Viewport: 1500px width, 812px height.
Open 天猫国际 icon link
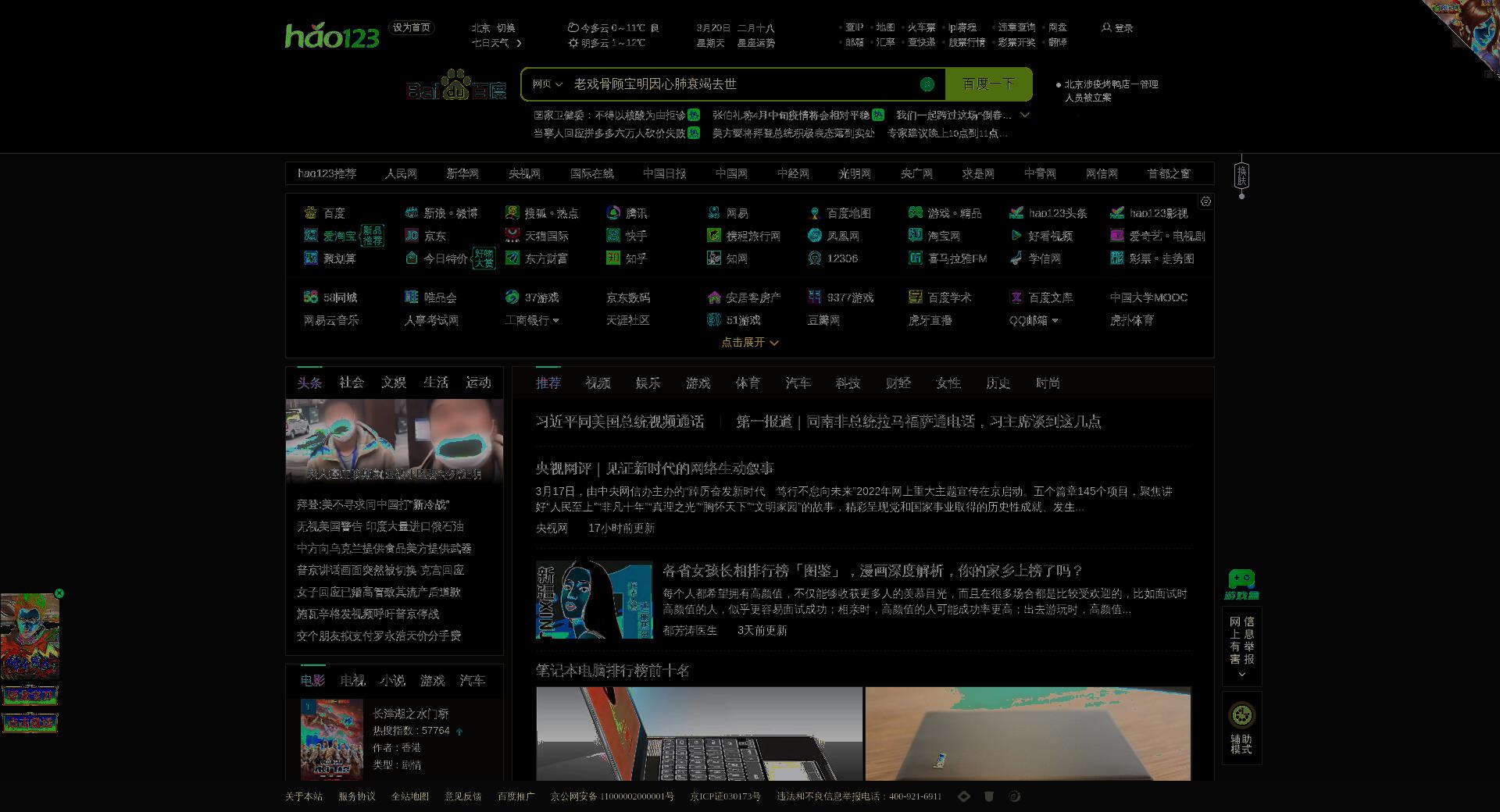click(512, 235)
